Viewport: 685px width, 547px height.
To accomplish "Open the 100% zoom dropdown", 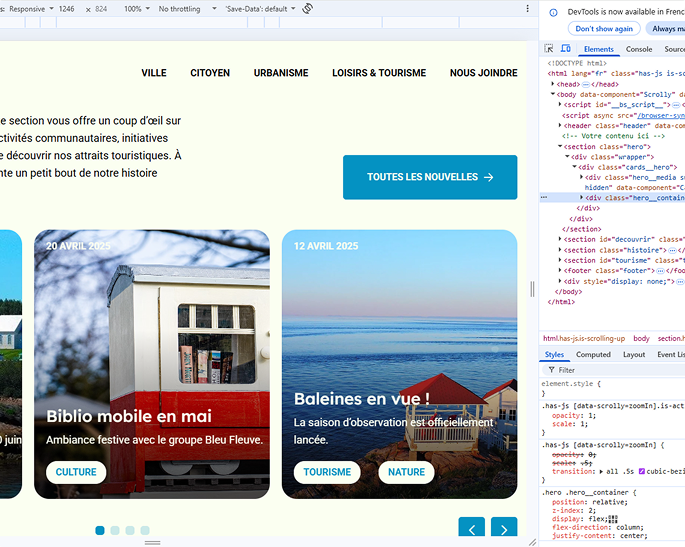I will pyautogui.click(x=137, y=9).
